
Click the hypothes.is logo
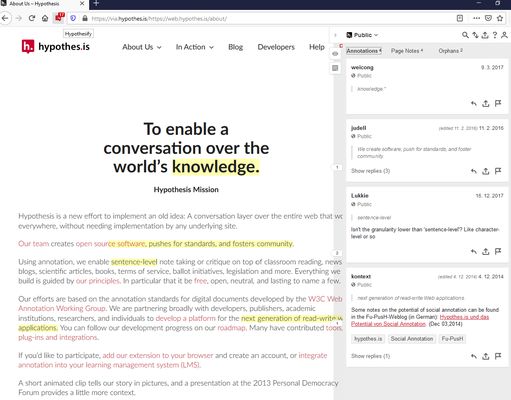click(x=56, y=46)
